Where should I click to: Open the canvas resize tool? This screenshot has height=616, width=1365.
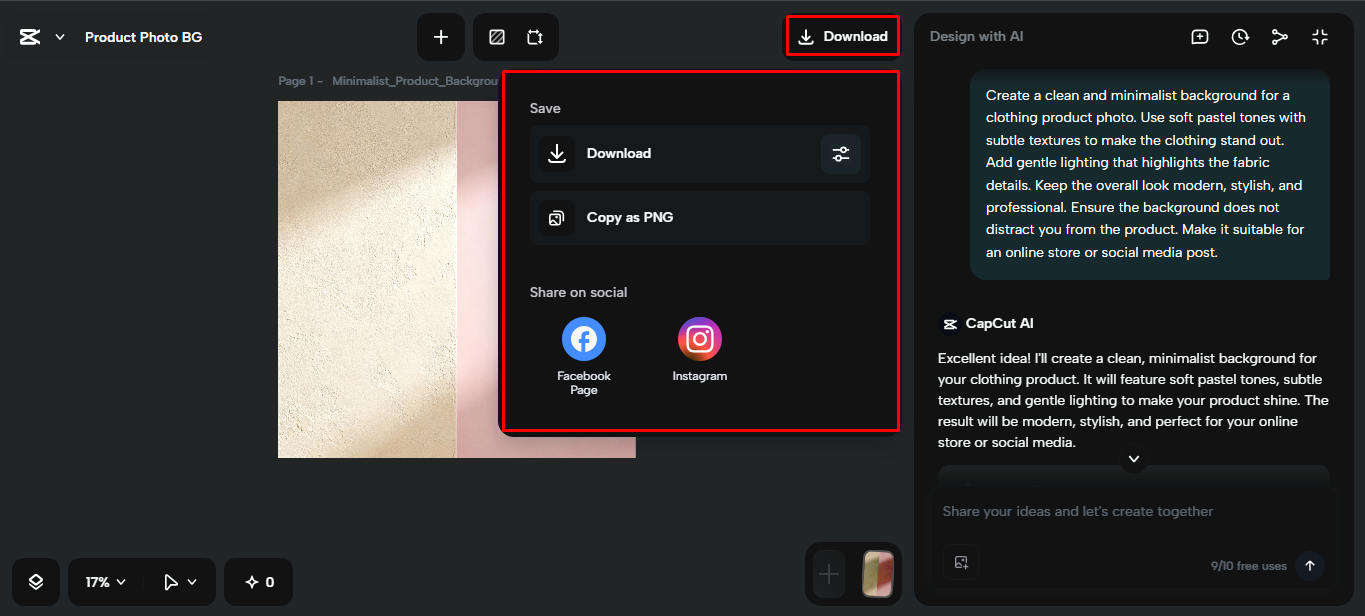click(x=536, y=37)
